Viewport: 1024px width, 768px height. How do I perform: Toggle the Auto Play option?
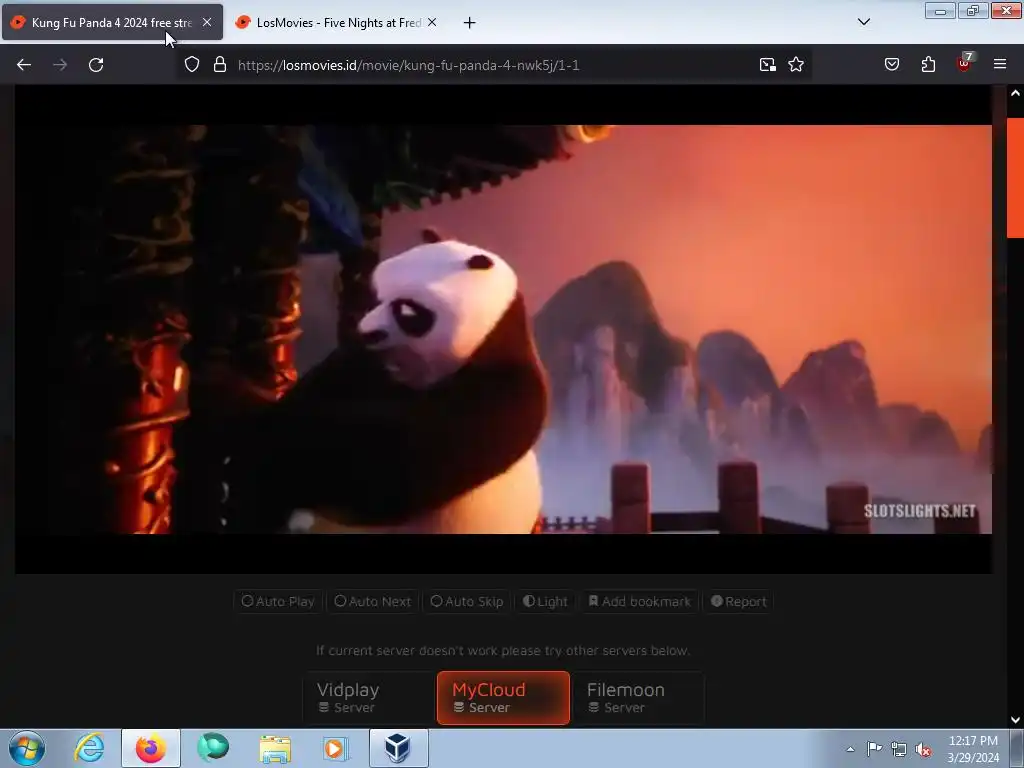click(x=278, y=601)
